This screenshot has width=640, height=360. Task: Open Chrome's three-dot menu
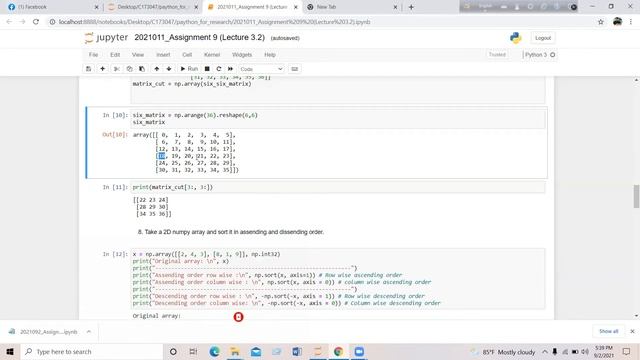pyautogui.click(x=631, y=22)
